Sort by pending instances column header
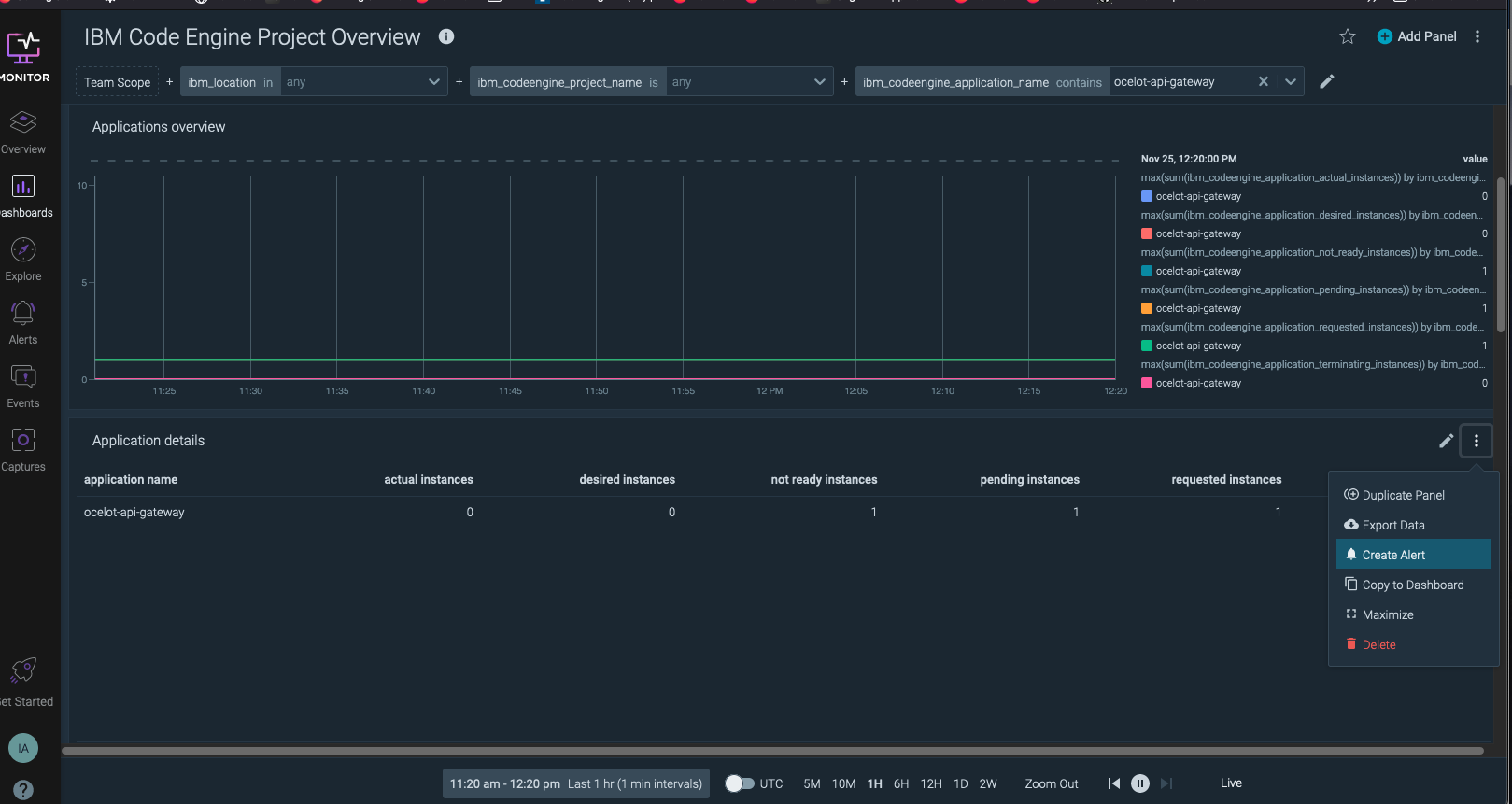Image resolution: width=1512 pixels, height=804 pixels. pyautogui.click(x=1029, y=479)
